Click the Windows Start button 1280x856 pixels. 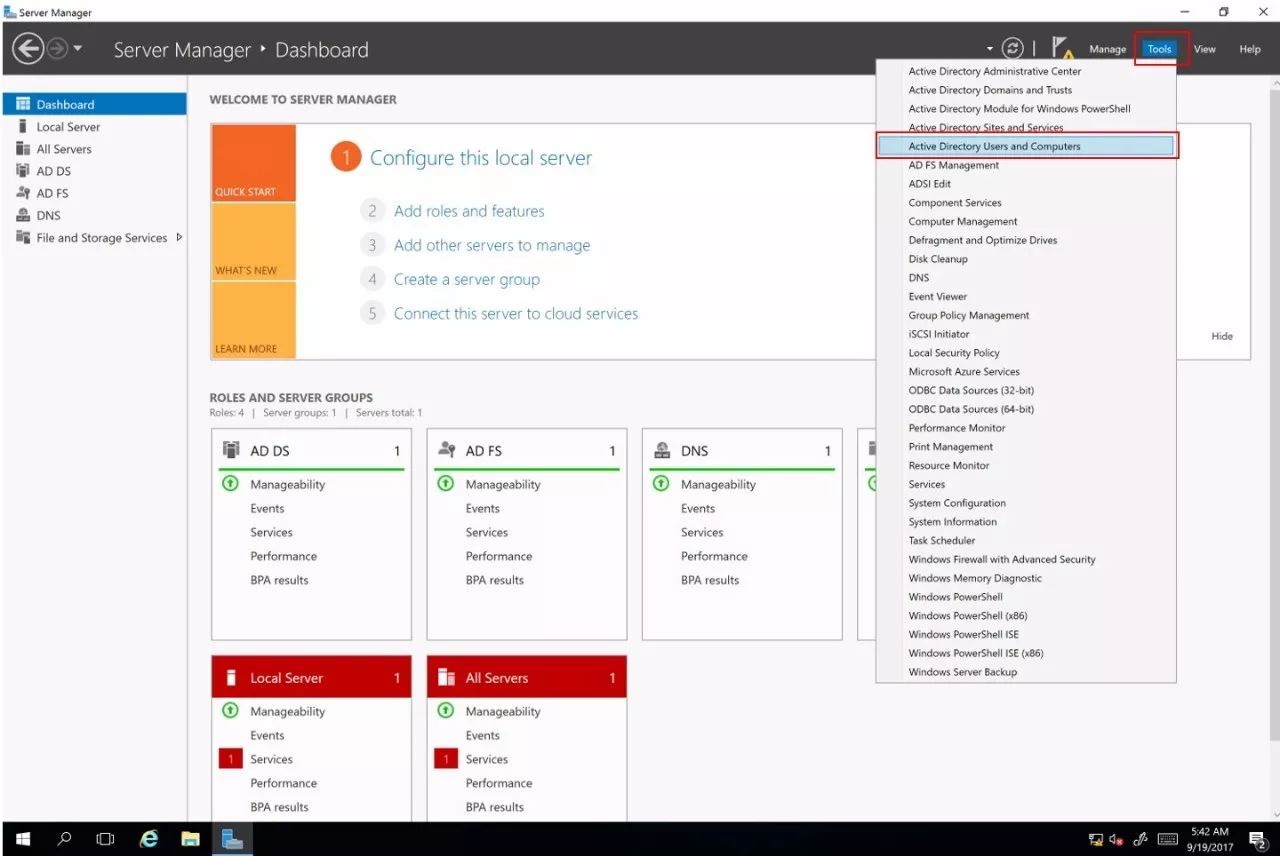(23, 839)
